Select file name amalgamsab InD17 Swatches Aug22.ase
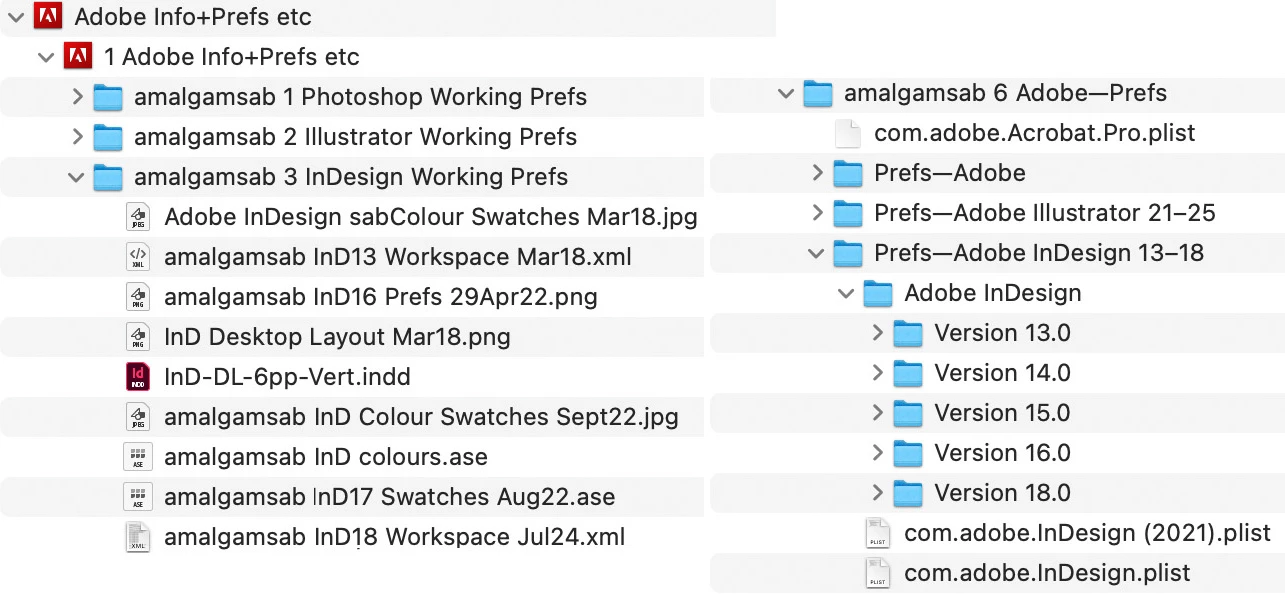The height and width of the screenshot is (594, 1285). coord(390,497)
